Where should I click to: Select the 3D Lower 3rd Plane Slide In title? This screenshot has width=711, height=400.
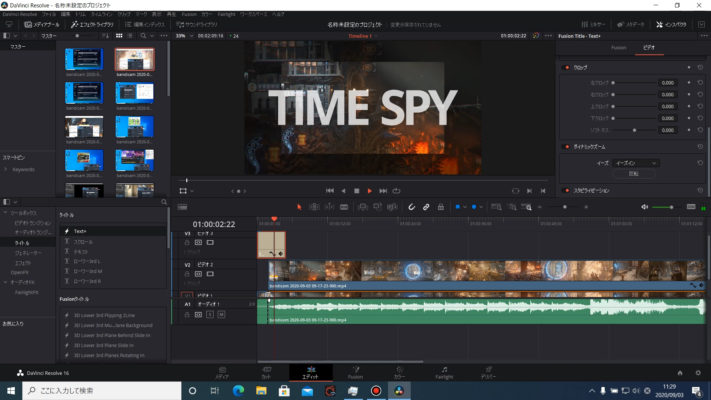click(x=103, y=346)
